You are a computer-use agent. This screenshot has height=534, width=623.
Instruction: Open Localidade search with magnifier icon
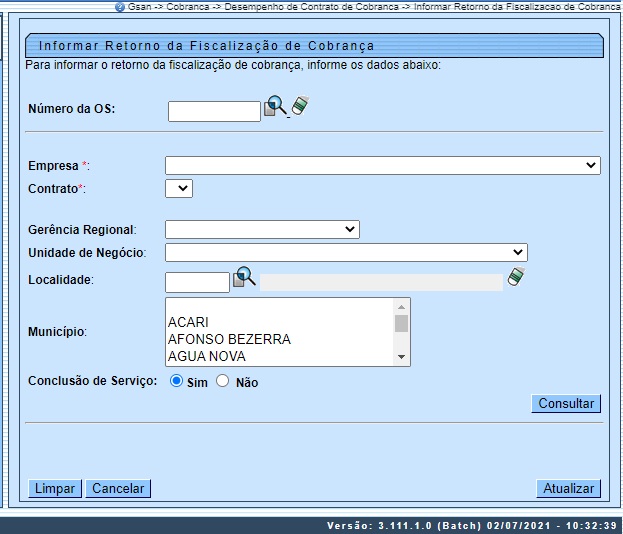[x=244, y=277]
